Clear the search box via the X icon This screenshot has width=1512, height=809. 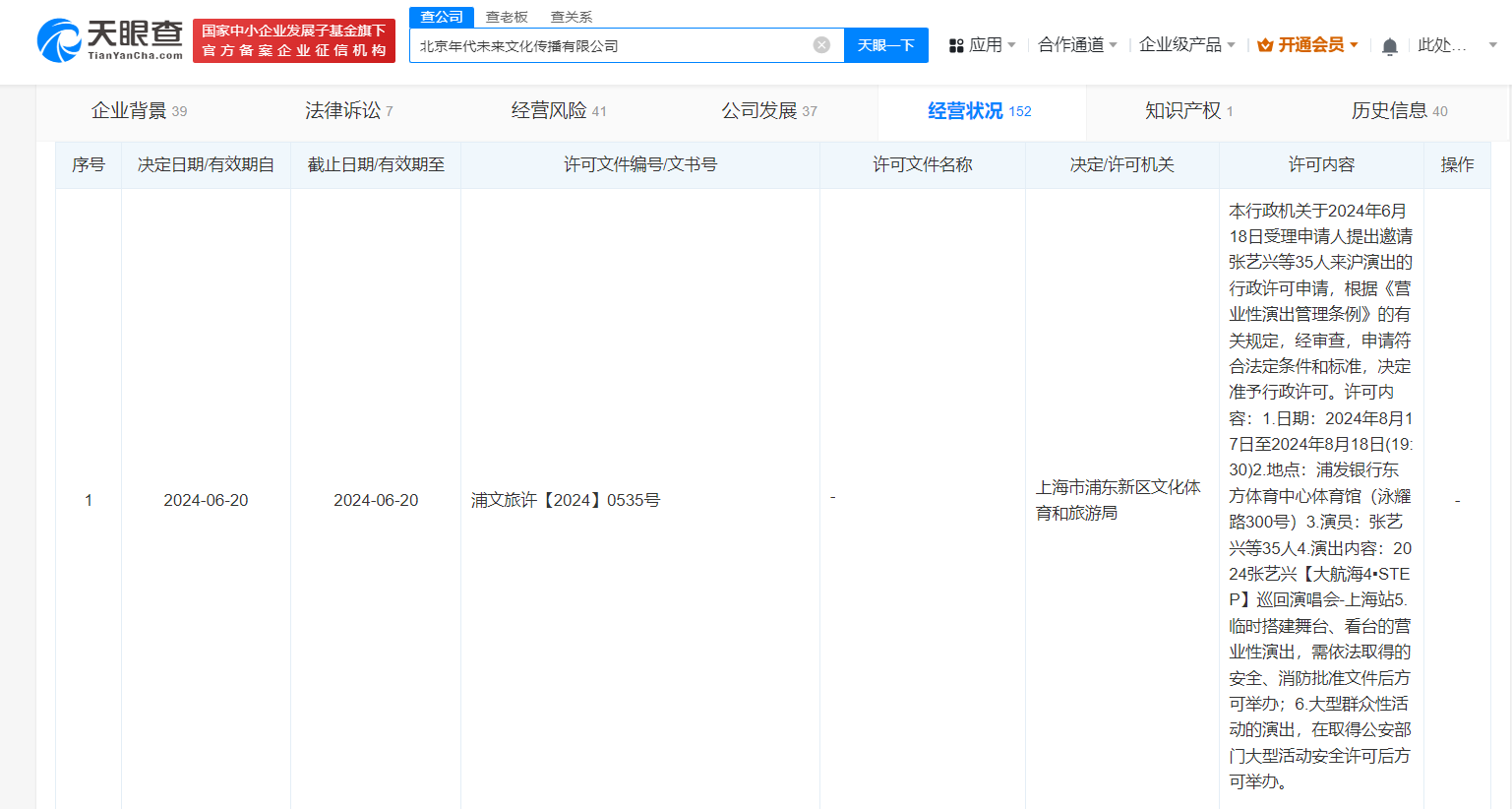tap(821, 44)
